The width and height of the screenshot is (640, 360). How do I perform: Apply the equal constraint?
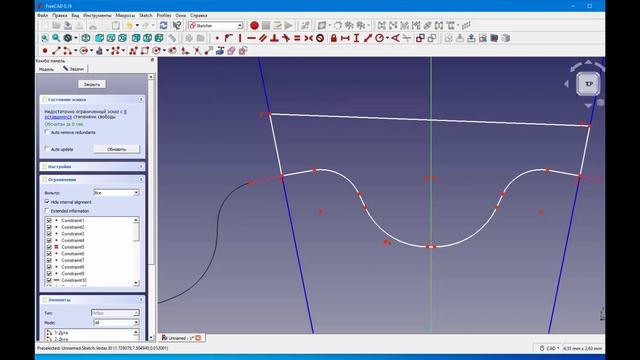pyautogui.click(x=297, y=38)
